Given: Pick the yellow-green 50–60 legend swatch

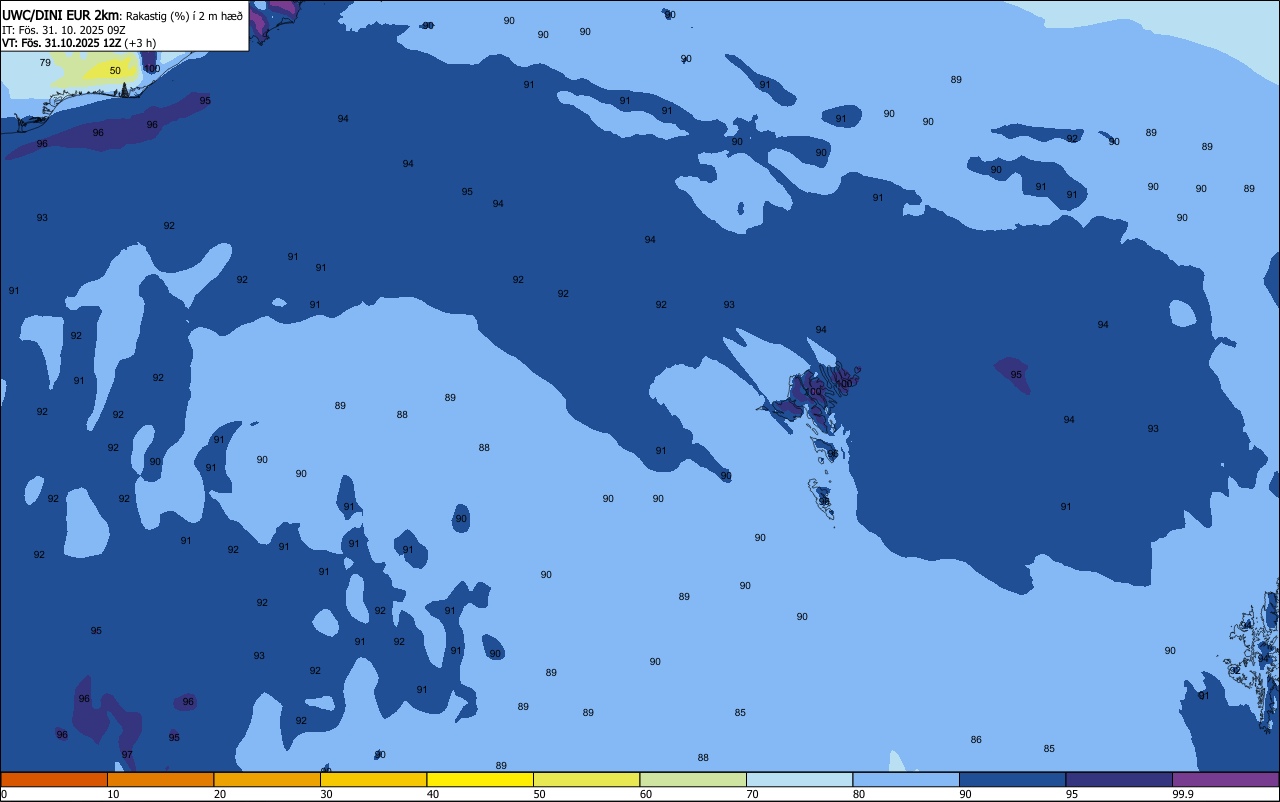Looking at the screenshot, I should 586,779.
